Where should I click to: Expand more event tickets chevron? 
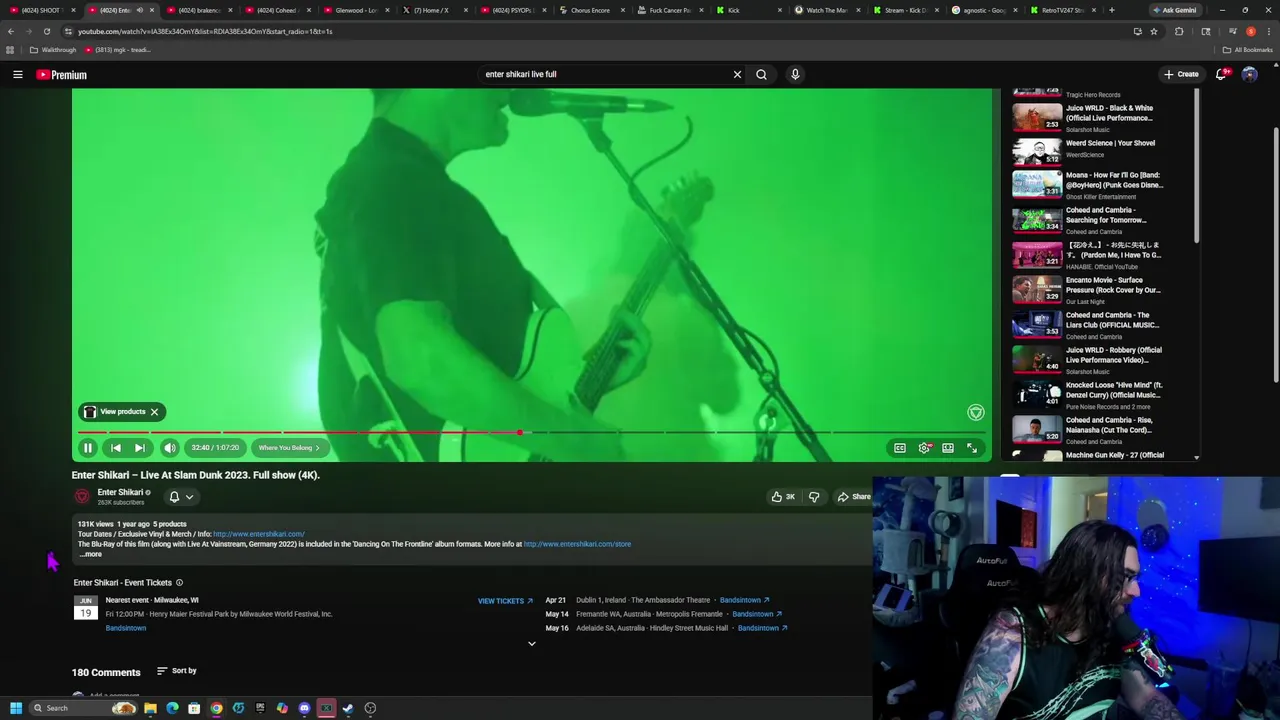[531, 644]
